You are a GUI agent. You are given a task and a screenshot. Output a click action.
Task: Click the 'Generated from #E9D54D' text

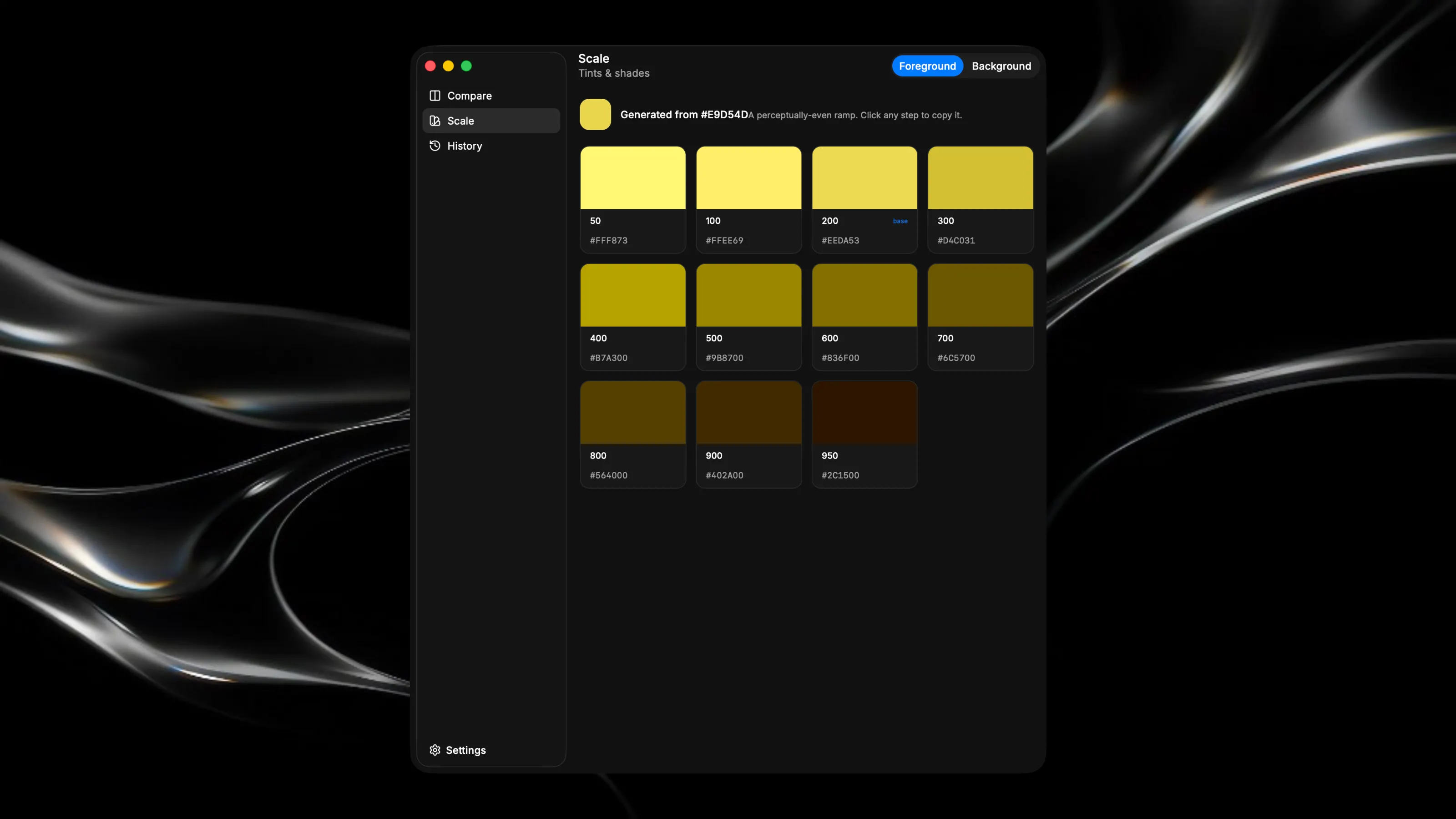(x=684, y=115)
